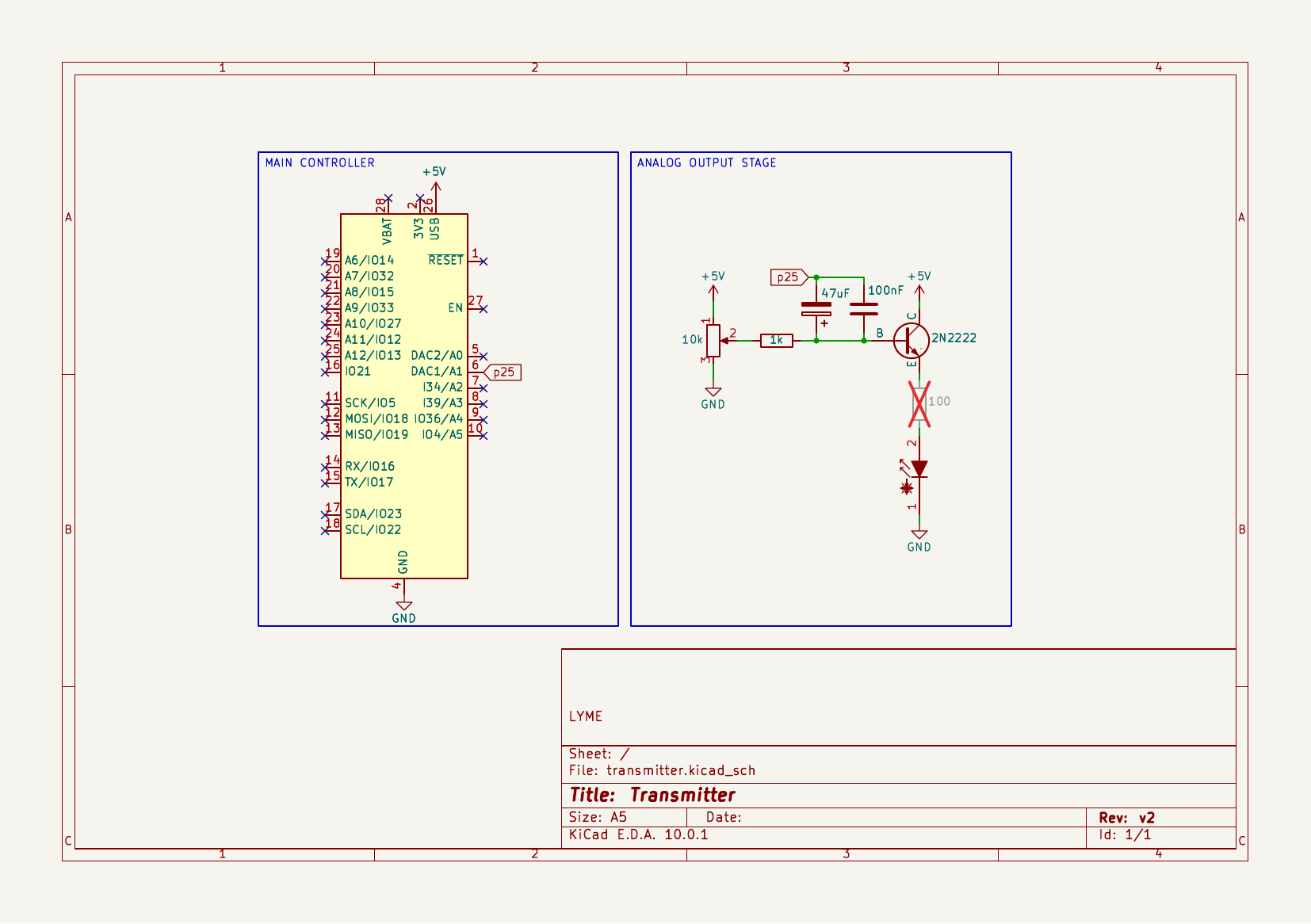Click the 10k potentiometer symbol

713,341
